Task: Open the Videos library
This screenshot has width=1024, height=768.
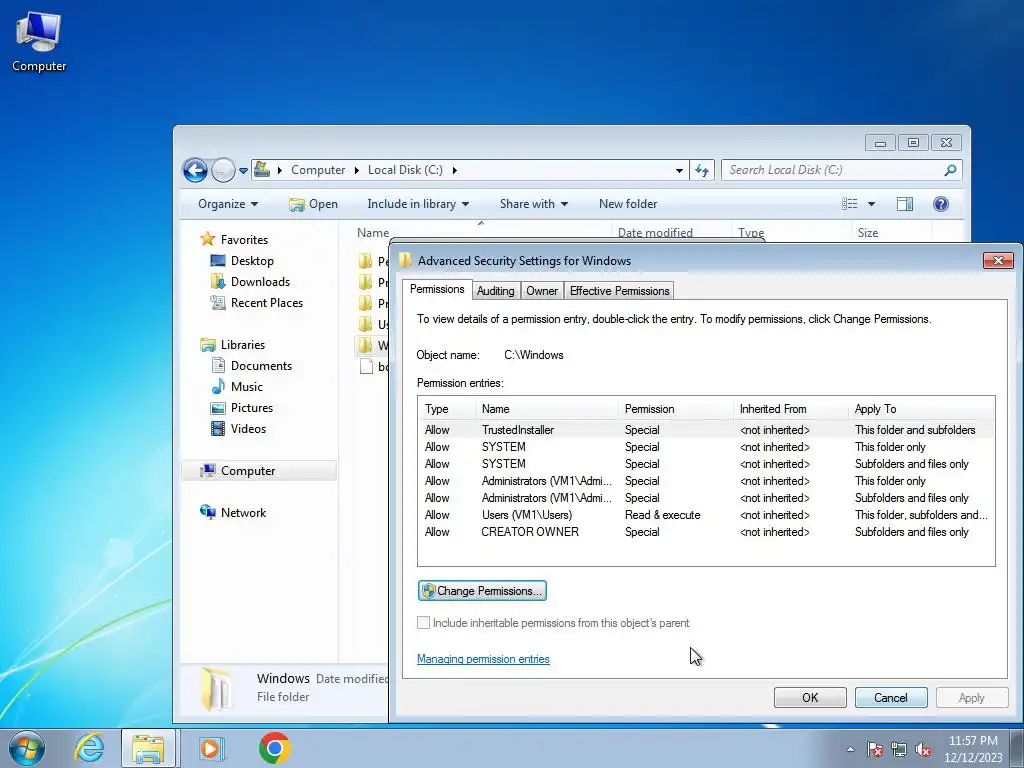Action: tap(238, 428)
